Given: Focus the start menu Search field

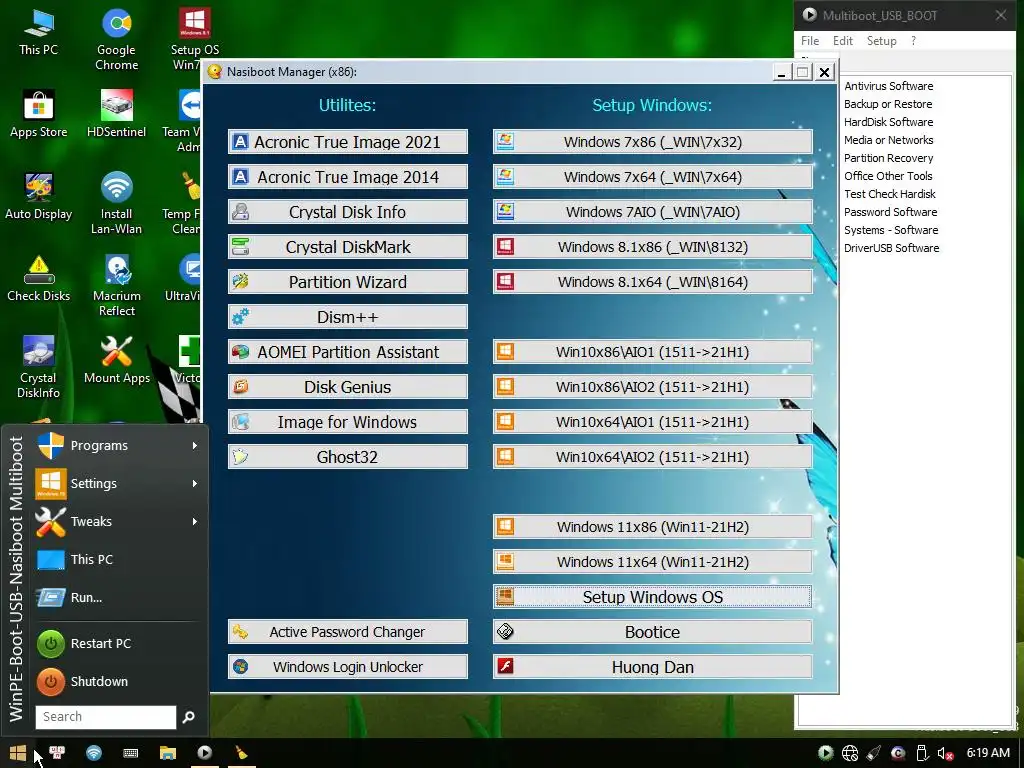Looking at the screenshot, I should pos(106,716).
